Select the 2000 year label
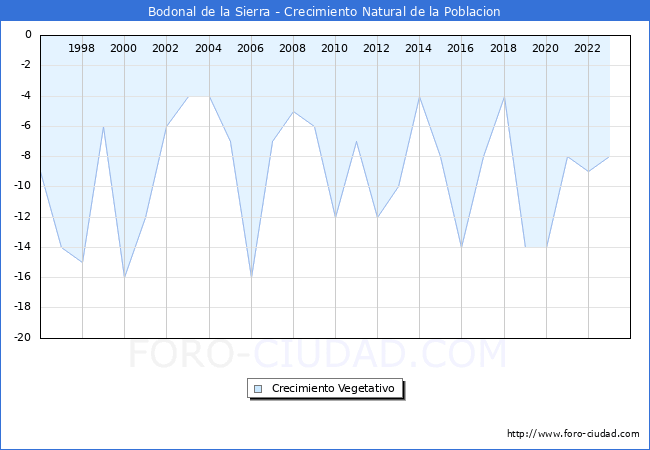The image size is (650, 450). tap(124, 48)
